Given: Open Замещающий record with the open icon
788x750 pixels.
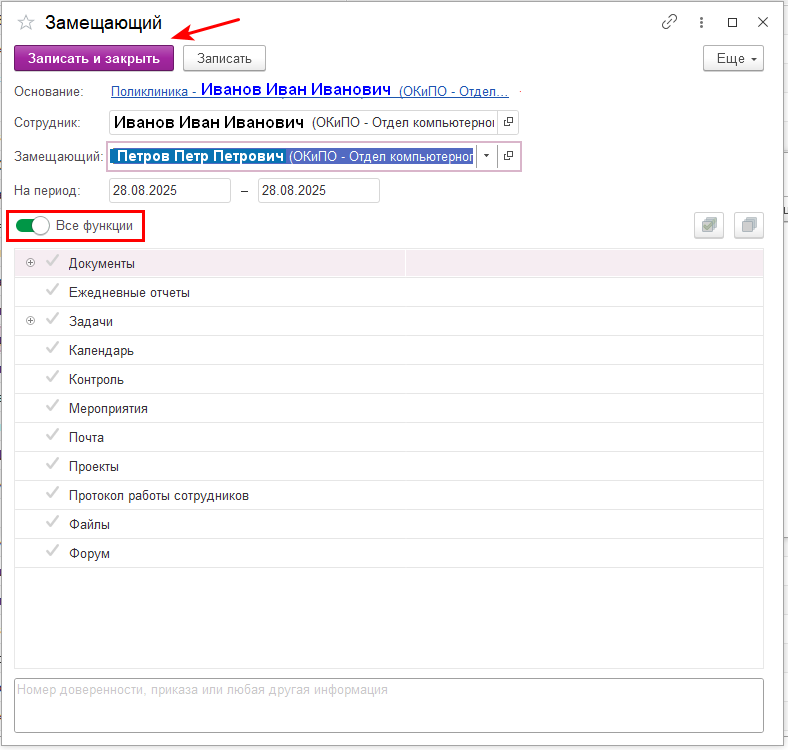Looking at the screenshot, I should pyautogui.click(x=508, y=156).
